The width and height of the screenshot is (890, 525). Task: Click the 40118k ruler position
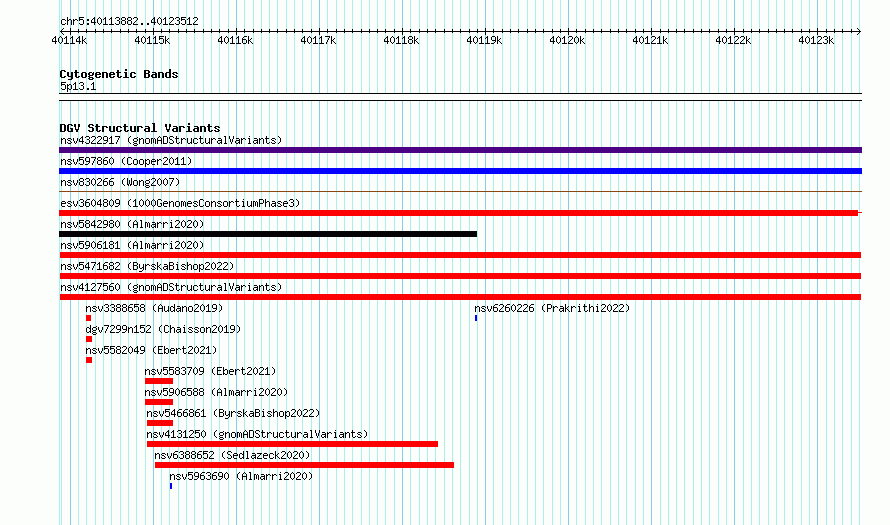[x=401, y=40]
